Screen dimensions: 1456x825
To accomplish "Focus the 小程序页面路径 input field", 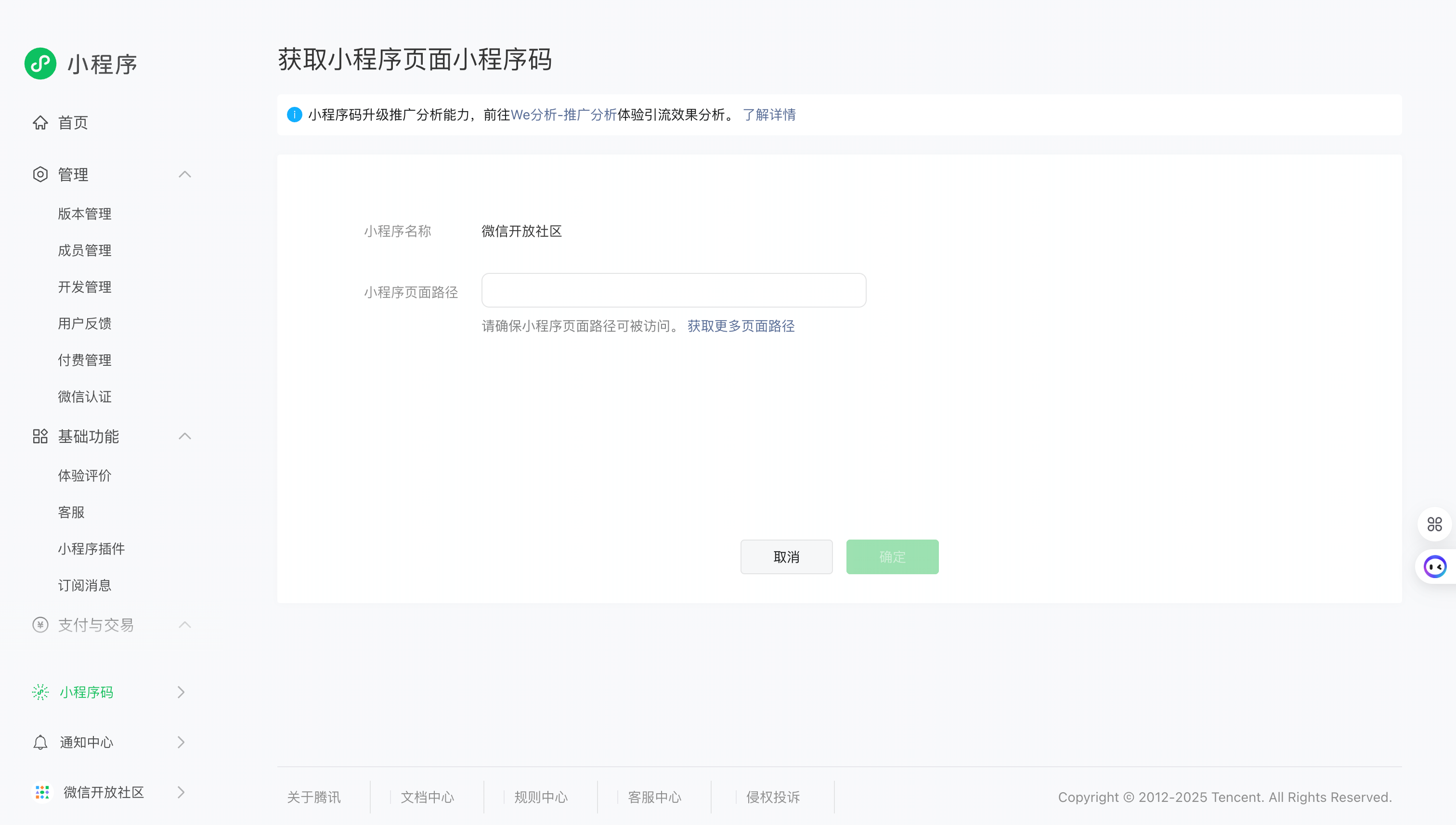I will 673,291.
